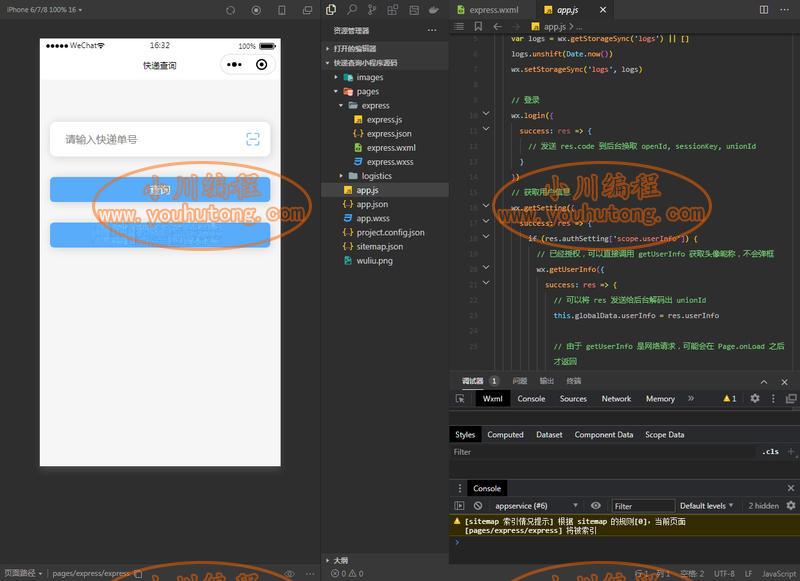Click the console Filter input
The width and height of the screenshot is (800, 581).
(643, 506)
